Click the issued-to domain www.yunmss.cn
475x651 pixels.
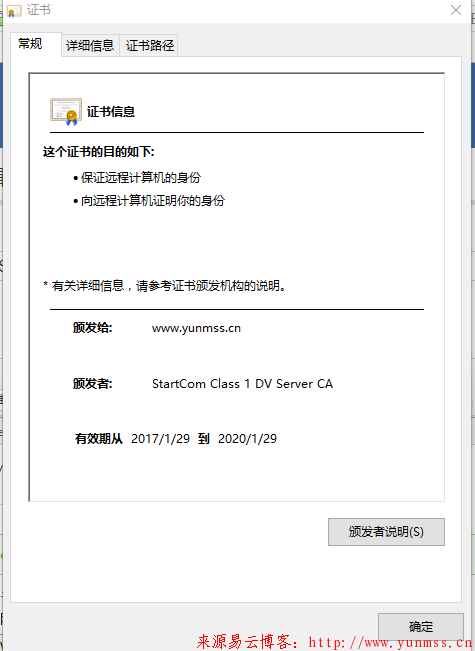point(196,328)
